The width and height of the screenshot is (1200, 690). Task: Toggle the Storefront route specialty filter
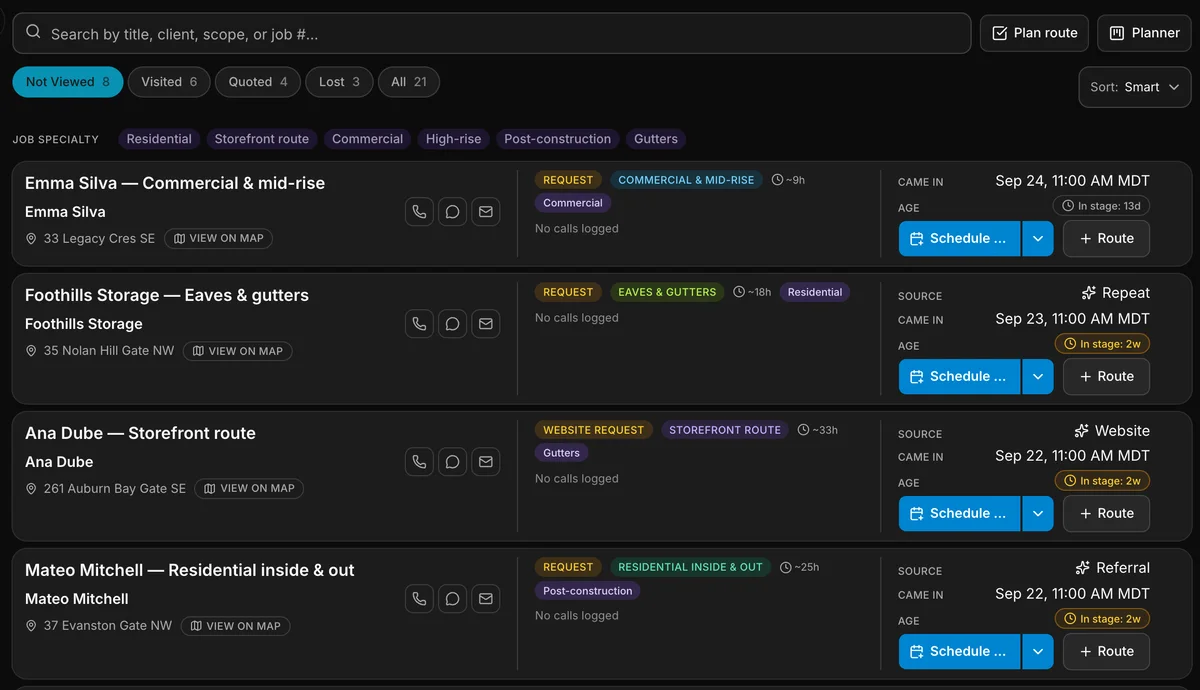[x=262, y=139]
